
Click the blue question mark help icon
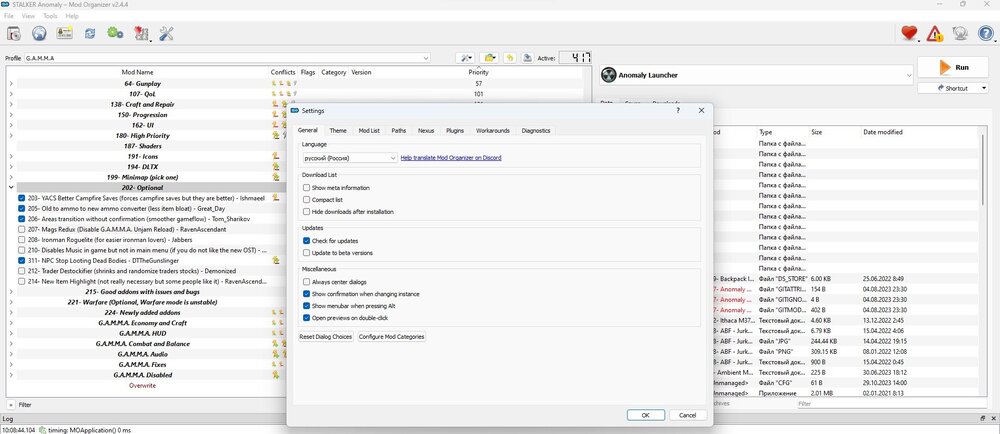[984, 34]
